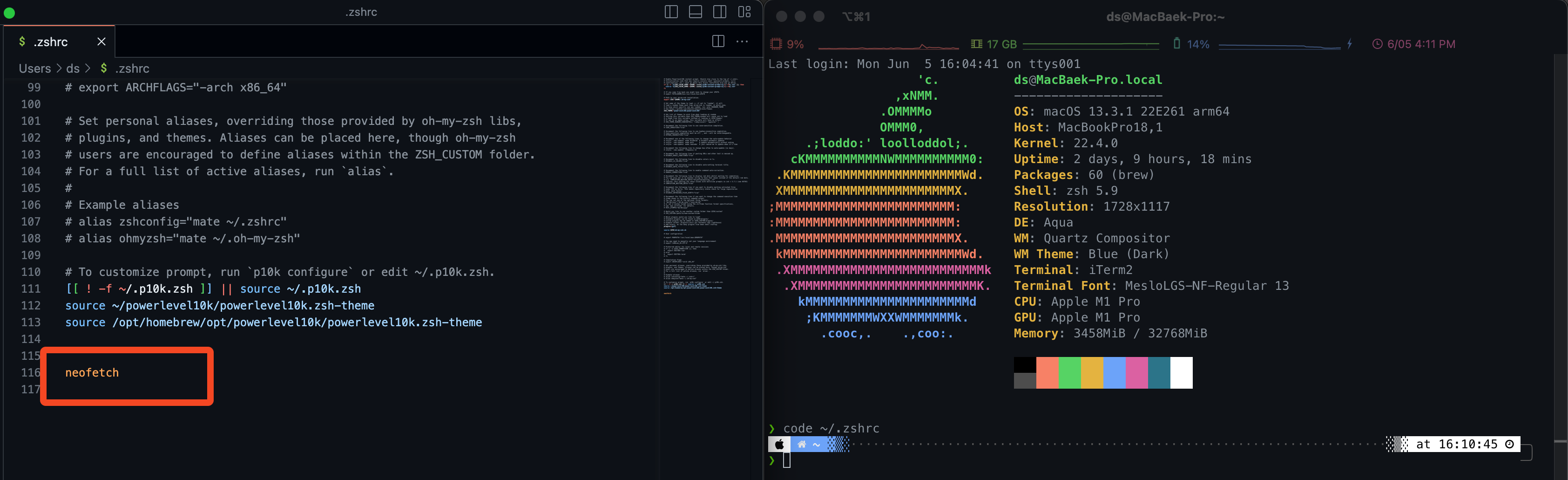The height and width of the screenshot is (480, 1568).
Task: Click the Host MacBookPro18,1 line
Action: (x=1088, y=127)
